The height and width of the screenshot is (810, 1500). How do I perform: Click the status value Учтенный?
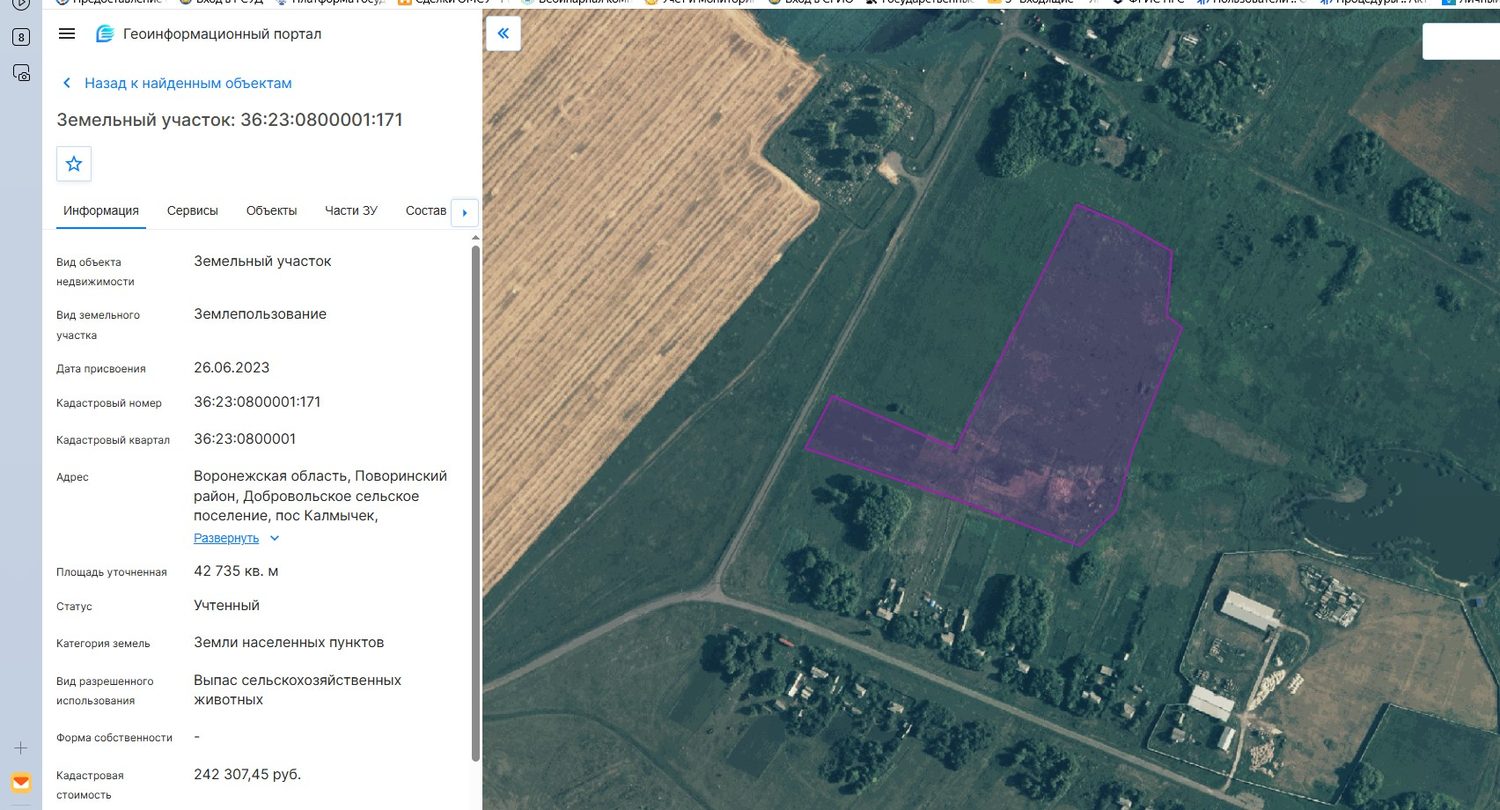tap(227, 605)
